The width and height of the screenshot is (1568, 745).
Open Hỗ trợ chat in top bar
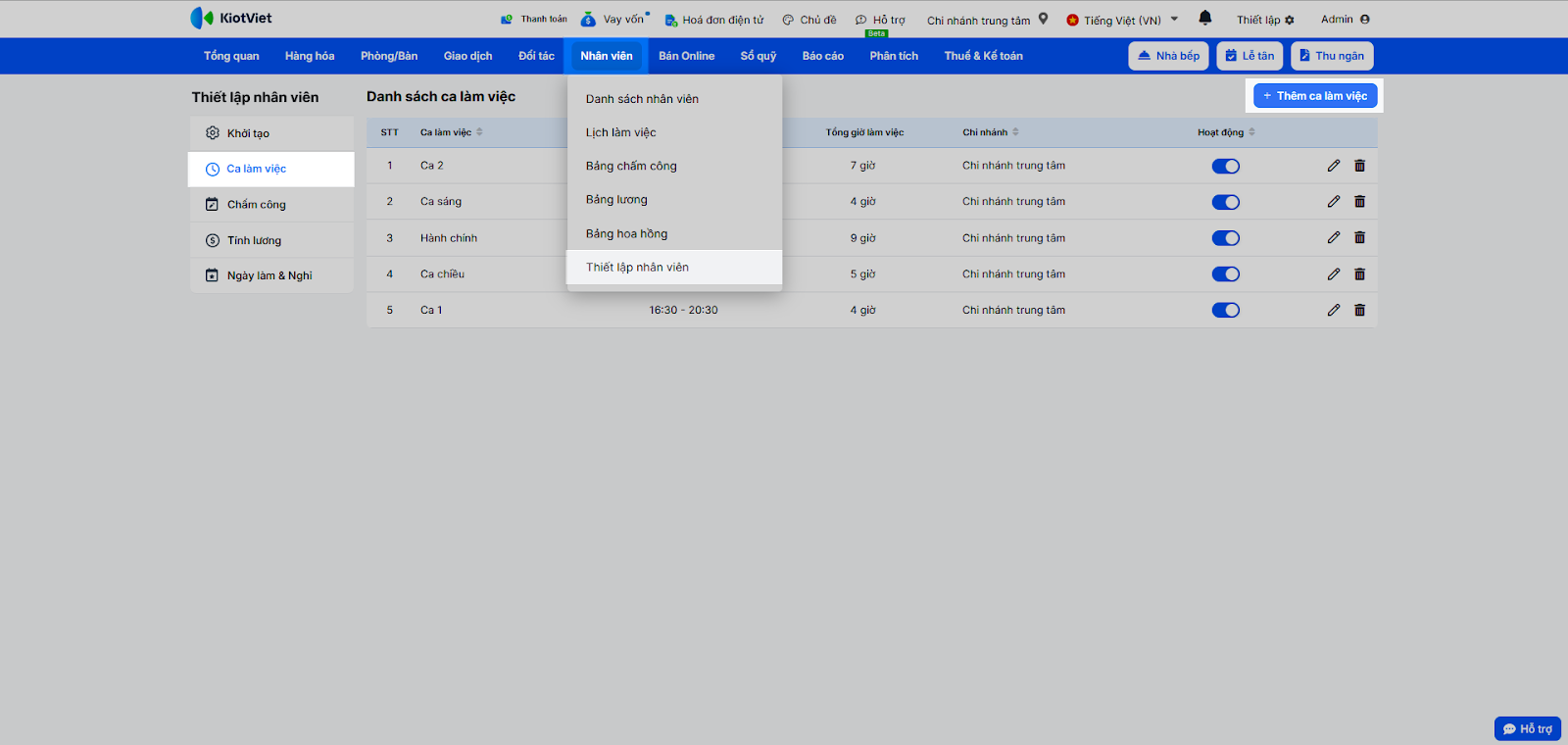pos(880,20)
